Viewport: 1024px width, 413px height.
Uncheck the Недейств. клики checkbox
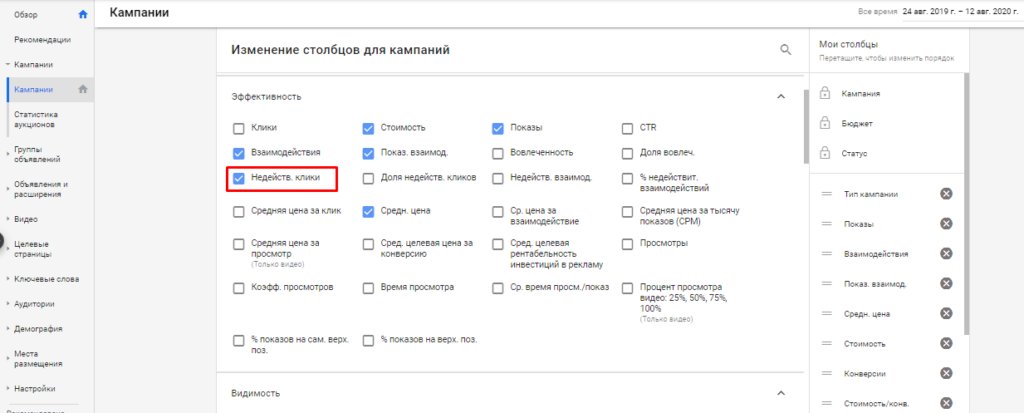[238, 179]
